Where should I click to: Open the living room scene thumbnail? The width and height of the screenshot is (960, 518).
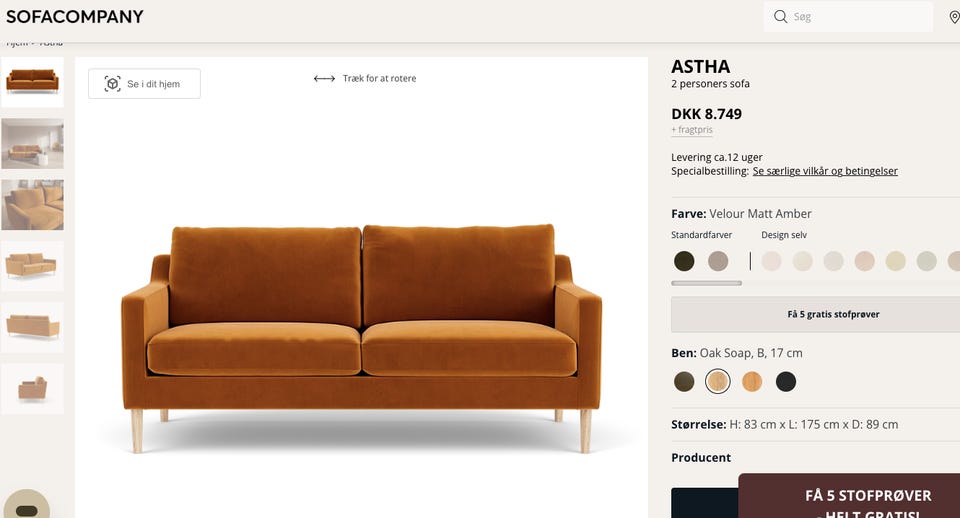coord(32,144)
